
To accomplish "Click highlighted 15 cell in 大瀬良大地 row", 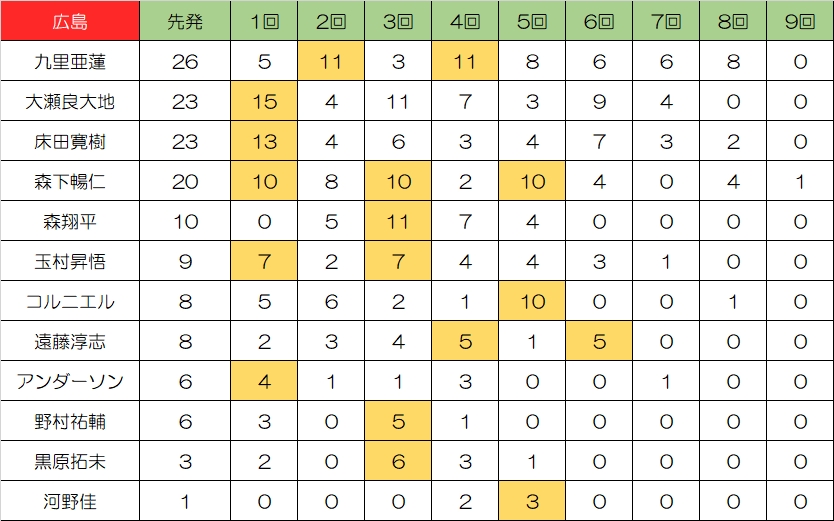I will coord(264,101).
